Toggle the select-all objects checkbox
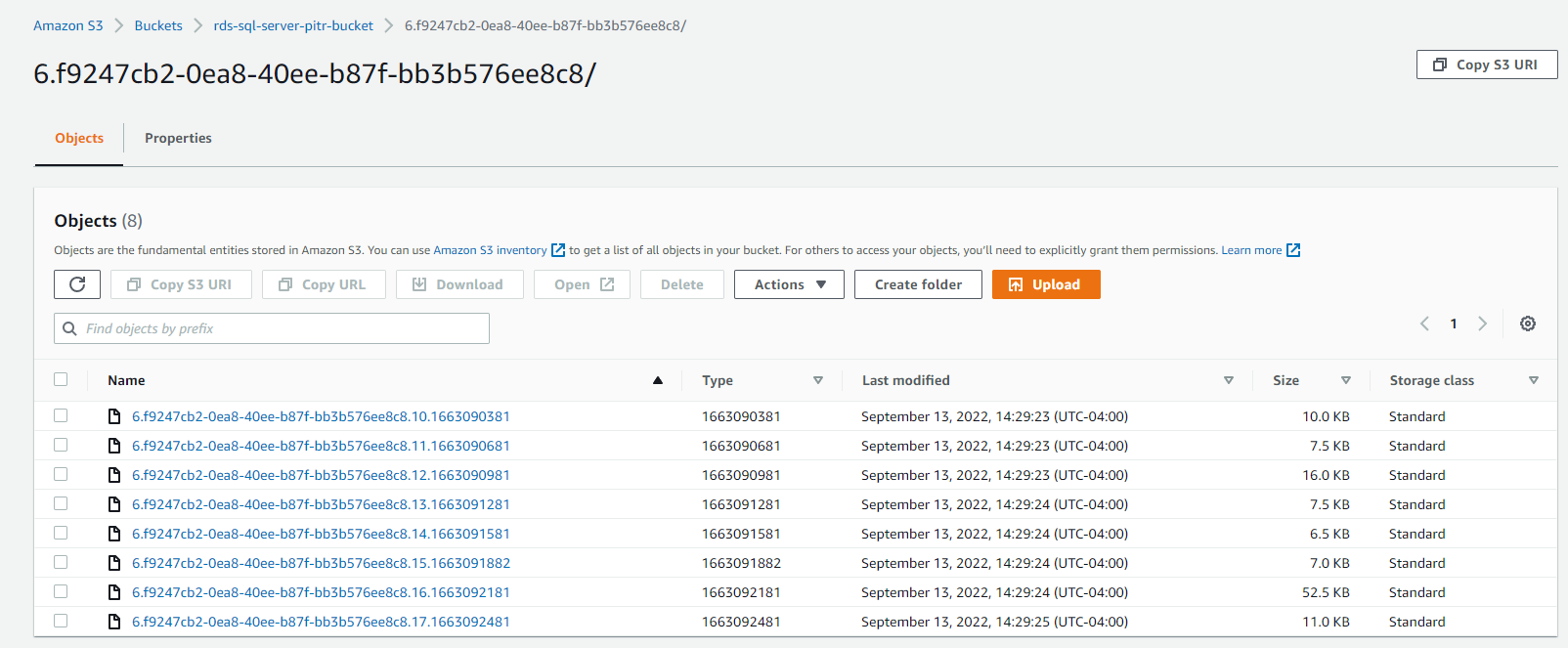Screen dimensions: 1568x648 61,379
